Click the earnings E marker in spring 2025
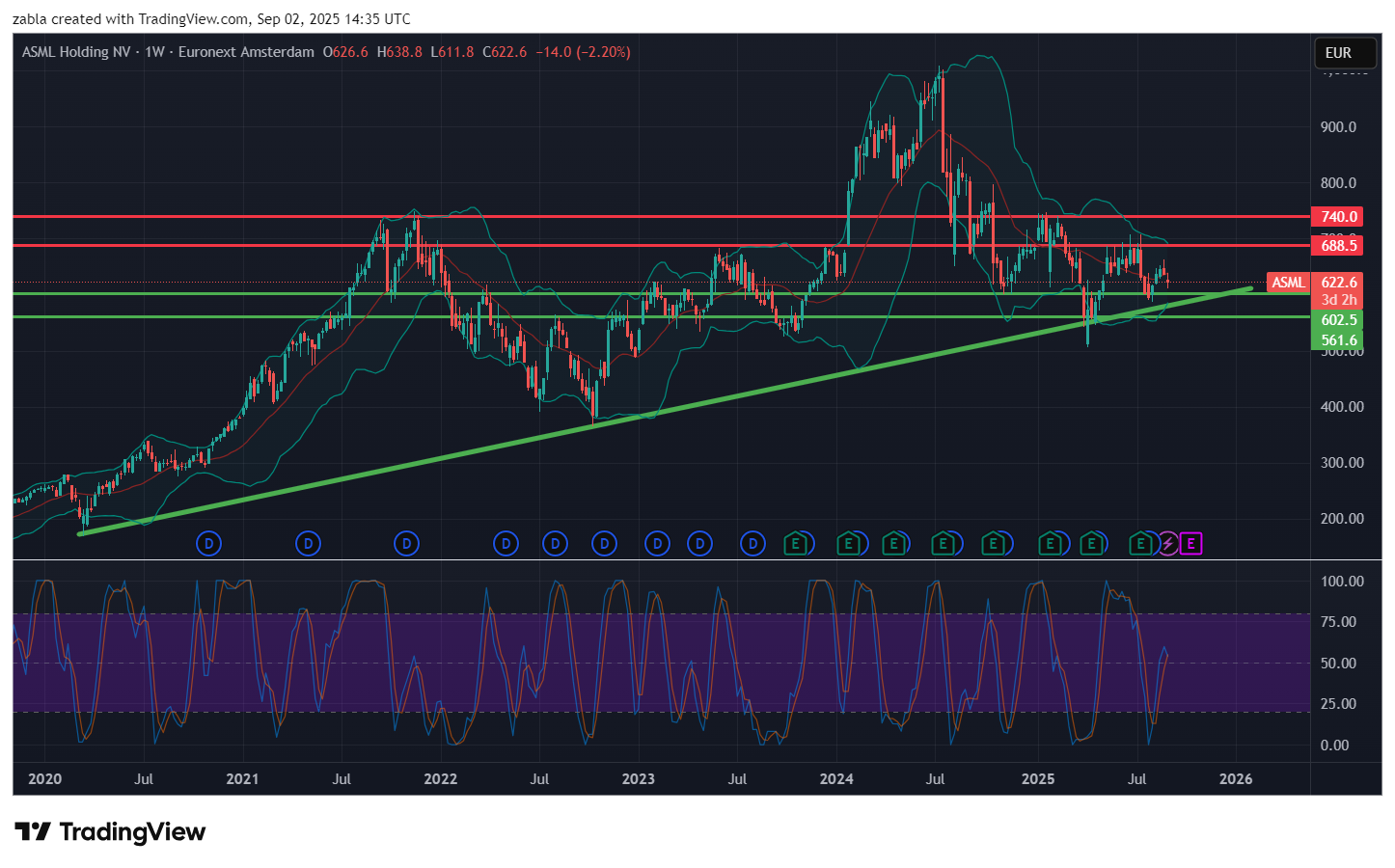The width and height of the screenshot is (1395, 868). (1091, 544)
